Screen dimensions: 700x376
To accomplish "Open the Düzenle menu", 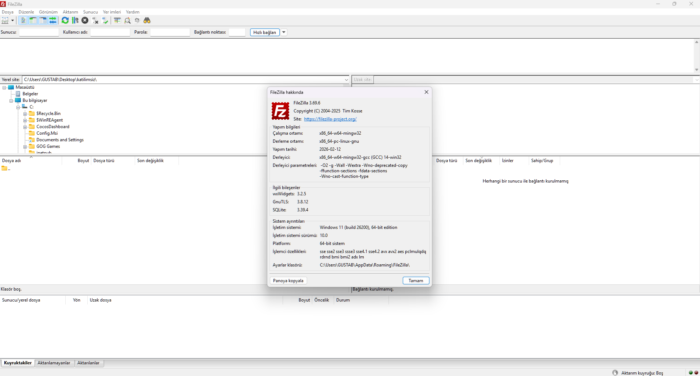I will pyautogui.click(x=26, y=12).
